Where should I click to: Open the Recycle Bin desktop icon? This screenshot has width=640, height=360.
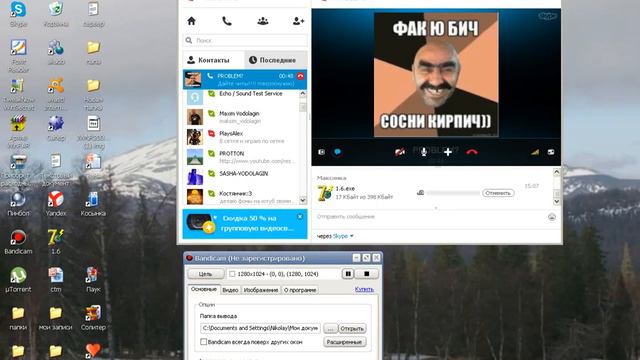[56, 14]
